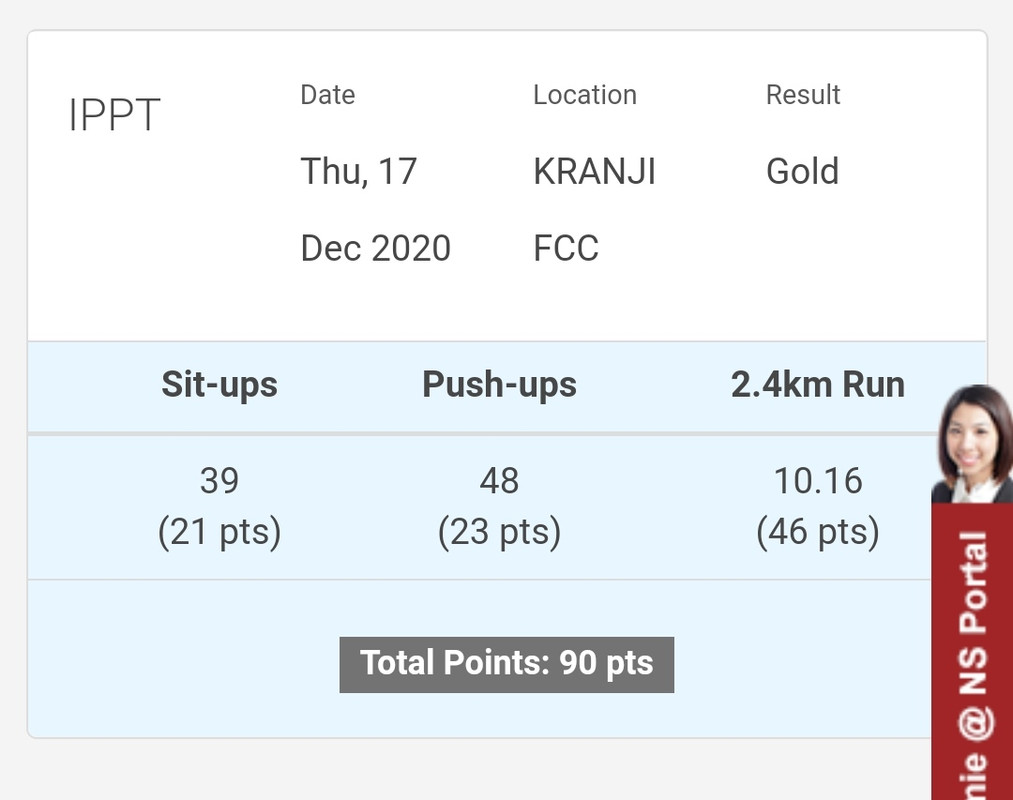This screenshot has height=800, width=1013.
Task: Click the Push-ups column header
Action: point(499,385)
